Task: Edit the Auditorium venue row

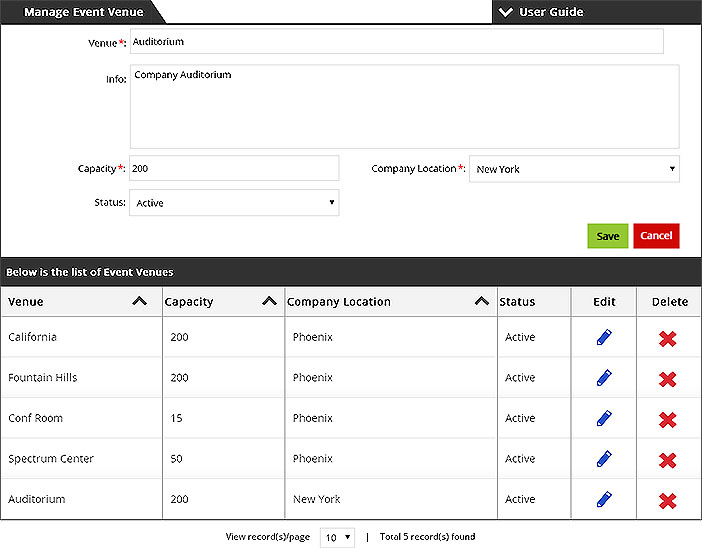Action: point(604,499)
